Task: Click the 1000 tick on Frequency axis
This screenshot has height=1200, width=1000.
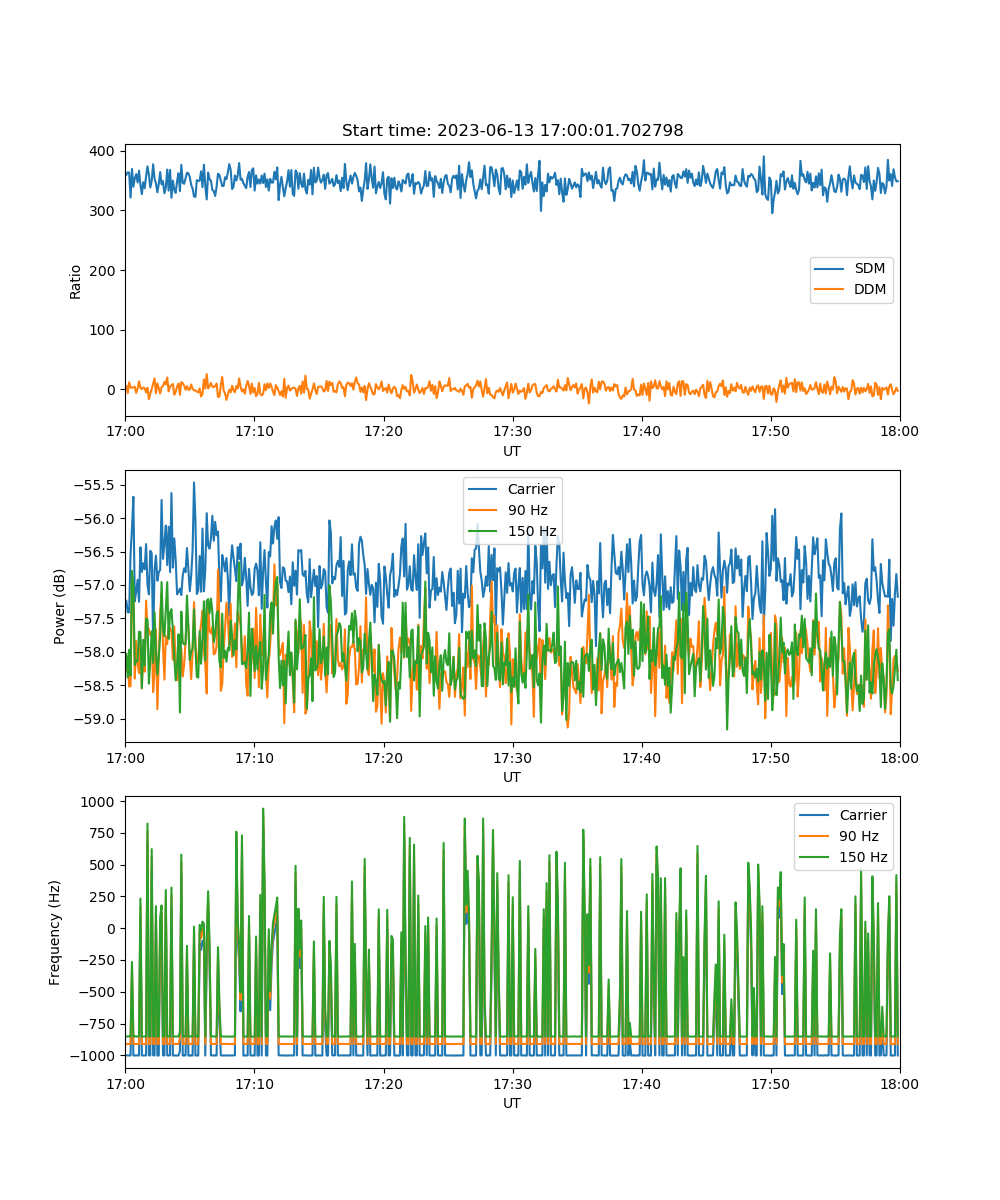Action: pyautogui.click(x=100, y=802)
